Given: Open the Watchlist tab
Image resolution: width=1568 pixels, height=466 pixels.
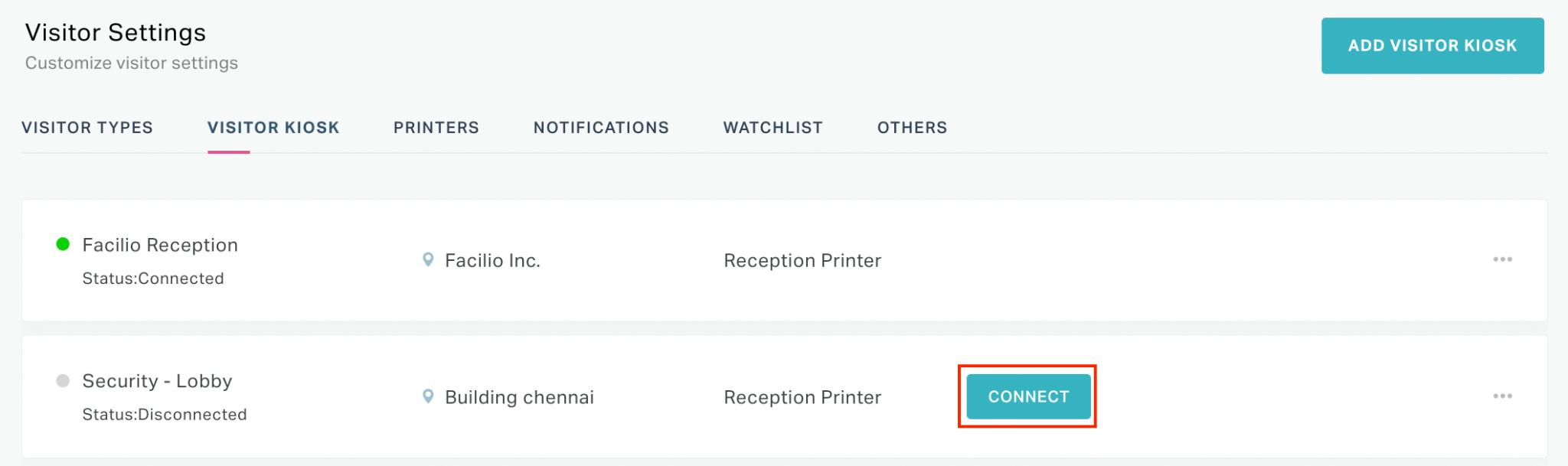Looking at the screenshot, I should (773, 128).
